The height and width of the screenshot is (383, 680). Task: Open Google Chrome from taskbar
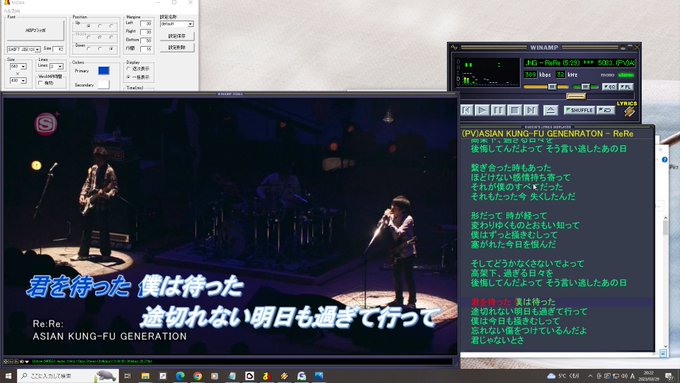click(x=197, y=376)
